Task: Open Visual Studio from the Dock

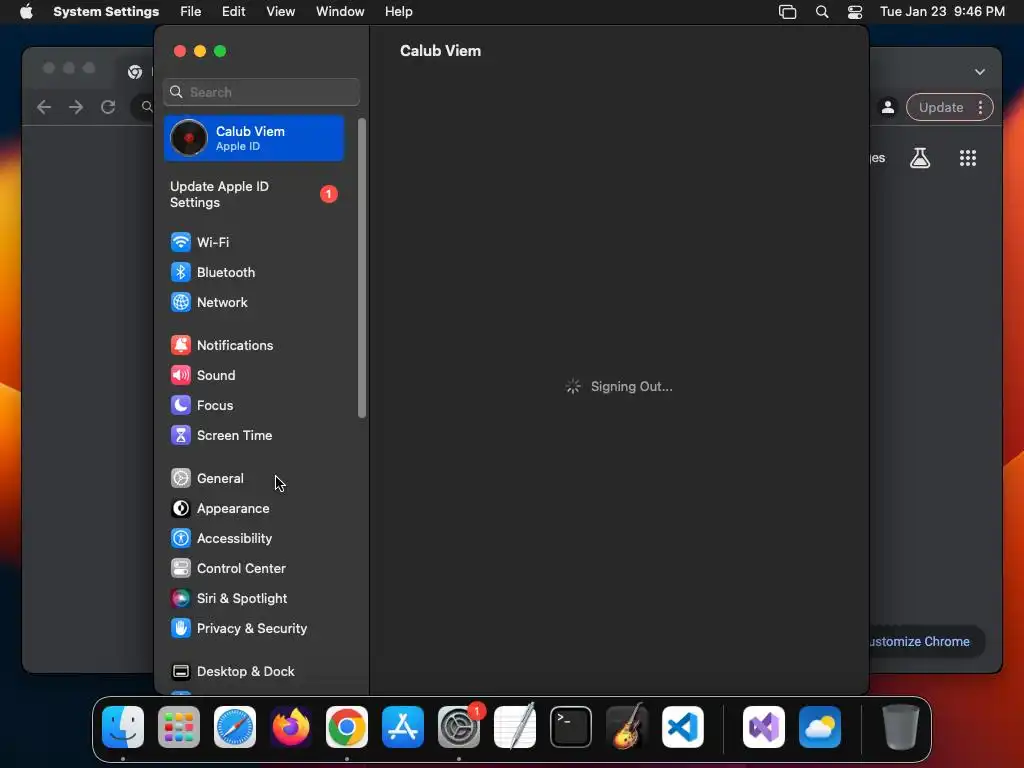Action: tap(764, 727)
